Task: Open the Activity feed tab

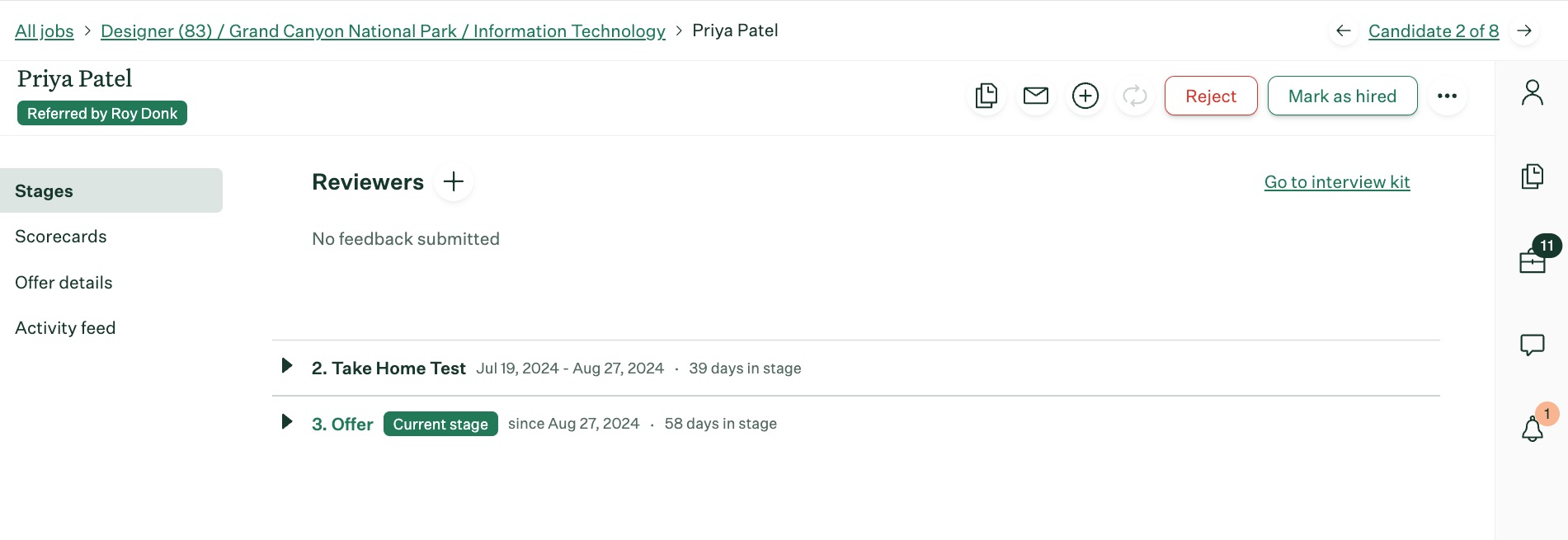Action: point(65,328)
